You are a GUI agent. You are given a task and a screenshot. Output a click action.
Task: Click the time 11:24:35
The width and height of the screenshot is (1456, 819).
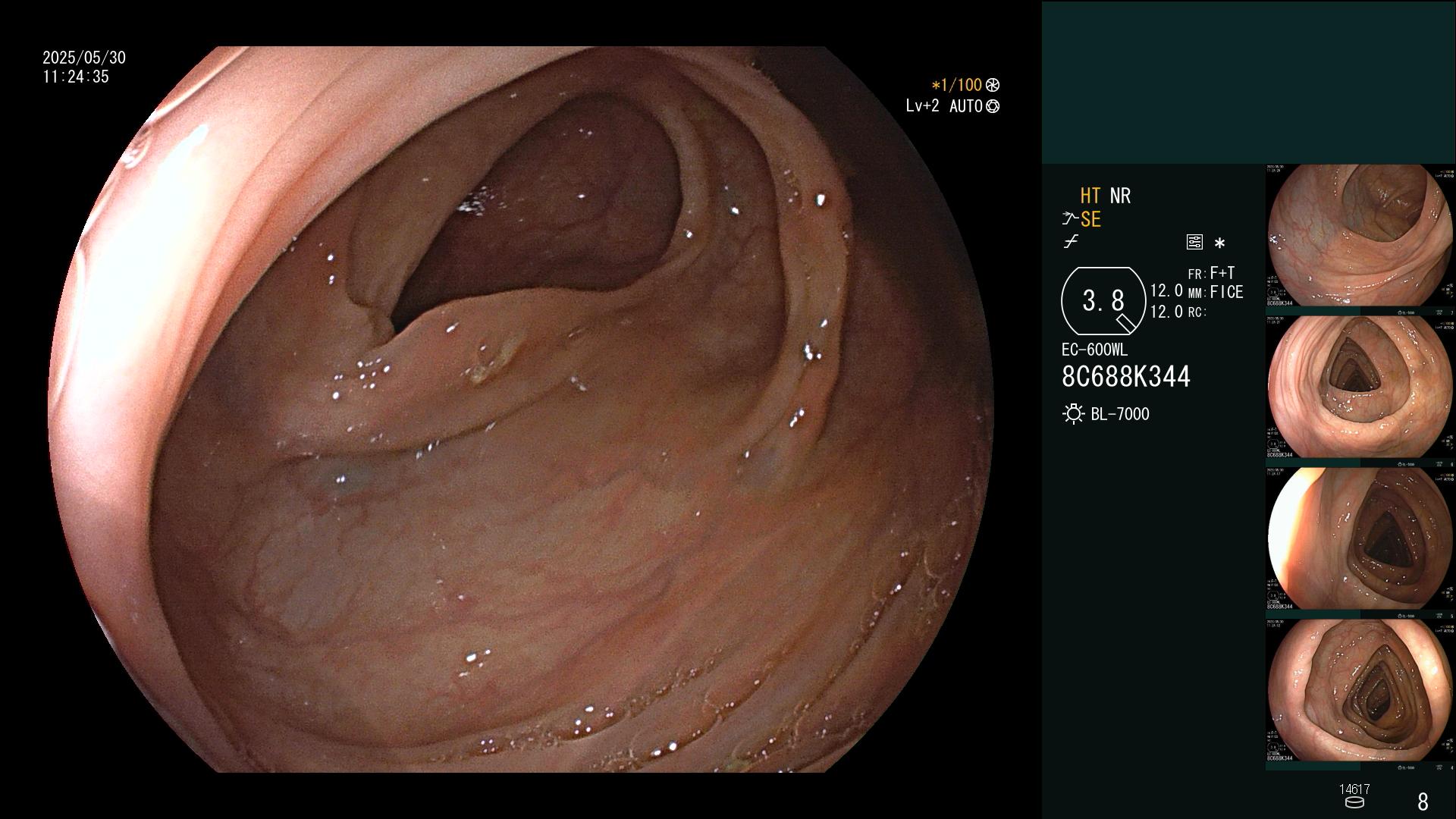76,77
